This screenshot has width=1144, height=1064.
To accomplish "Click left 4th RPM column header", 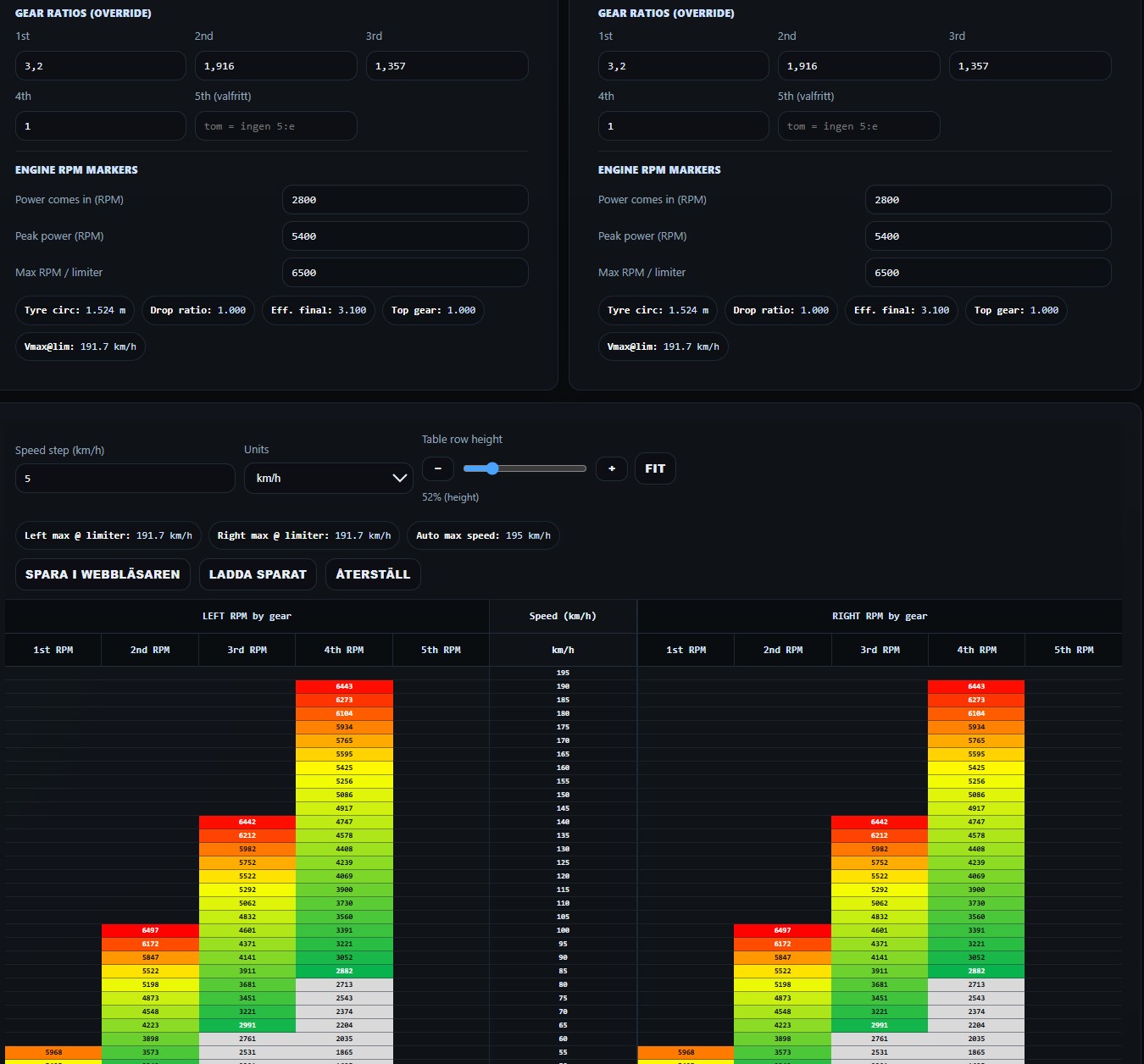I will click(344, 650).
